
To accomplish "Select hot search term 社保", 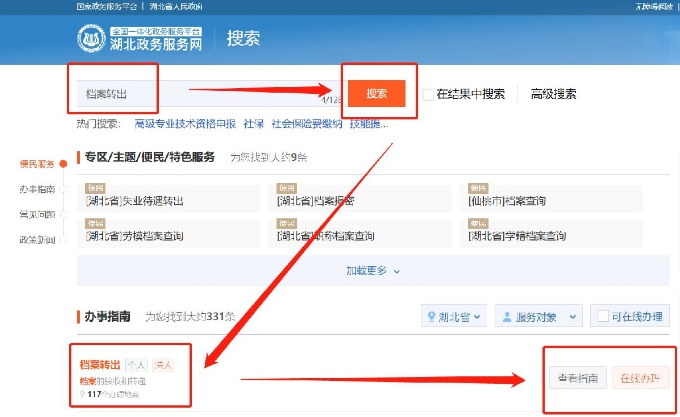I will [254, 124].
